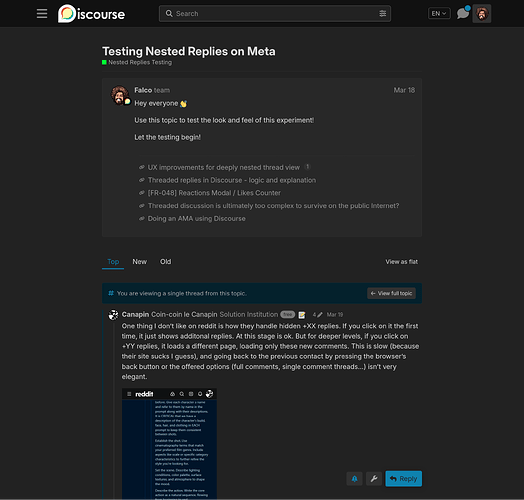Open link Threaded replies in Discourse logic and explanation

232,180
